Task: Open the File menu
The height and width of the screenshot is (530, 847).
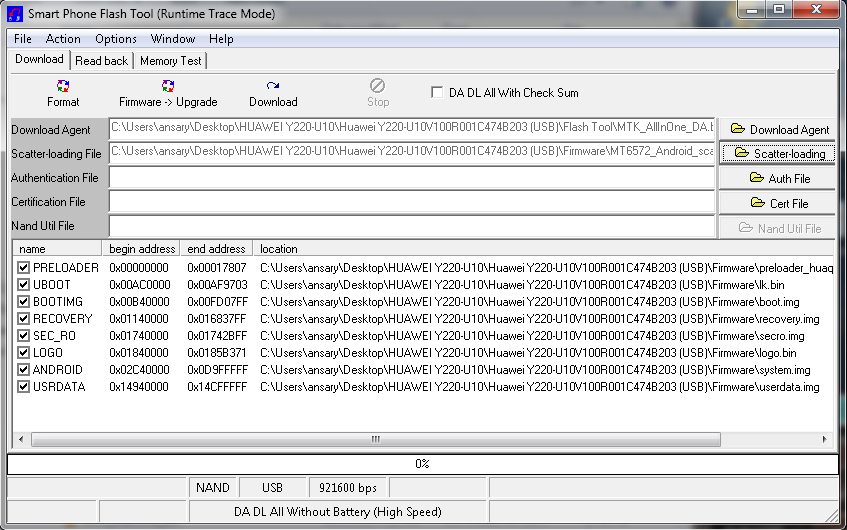Action: 23,39
